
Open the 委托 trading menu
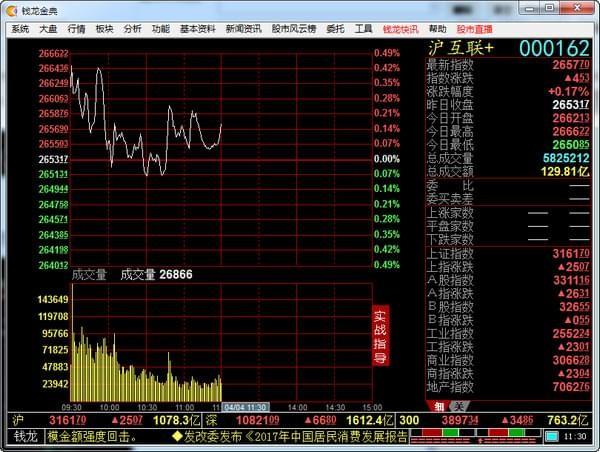coord(335,29)
